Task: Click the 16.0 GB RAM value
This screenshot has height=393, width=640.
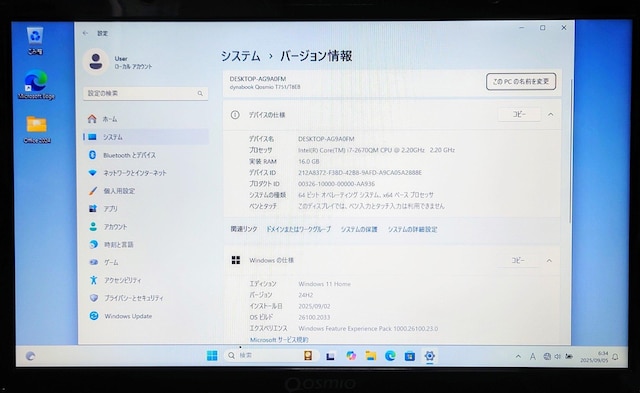Action: pos(309,162)
